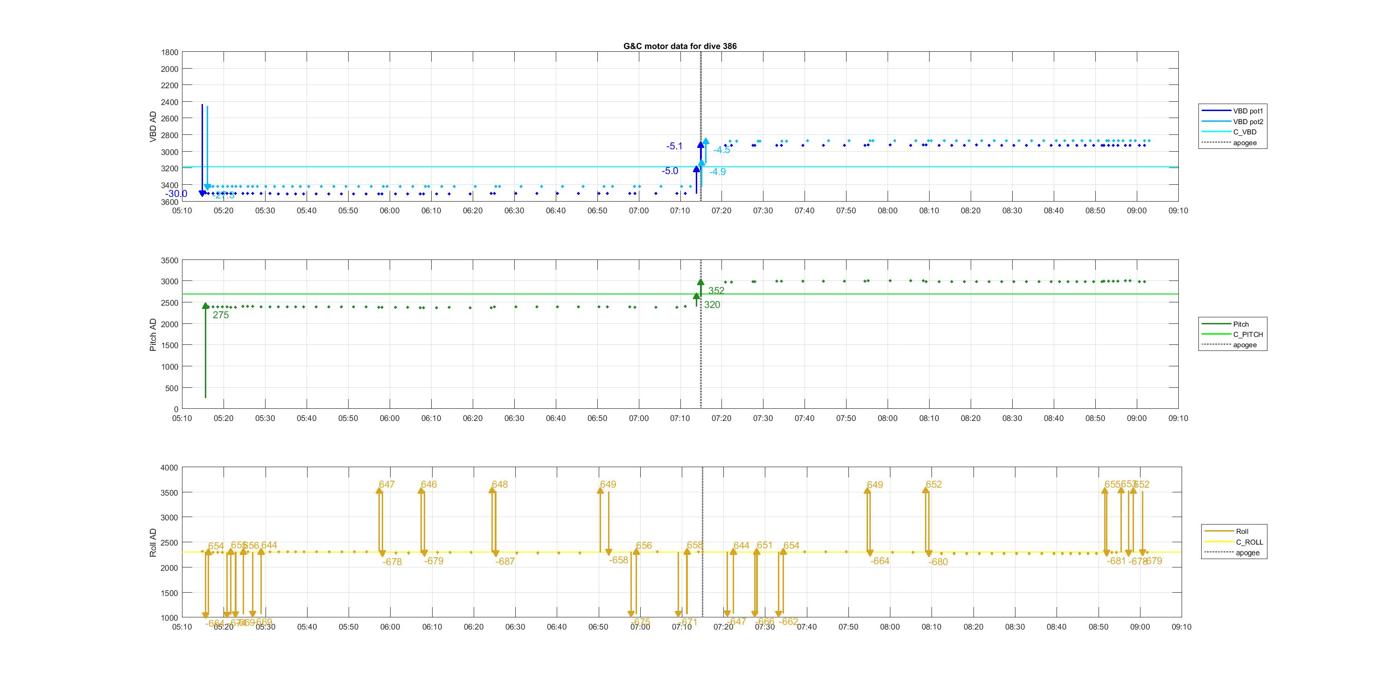Click the '-30.0' VBD data label

(177, 194)
